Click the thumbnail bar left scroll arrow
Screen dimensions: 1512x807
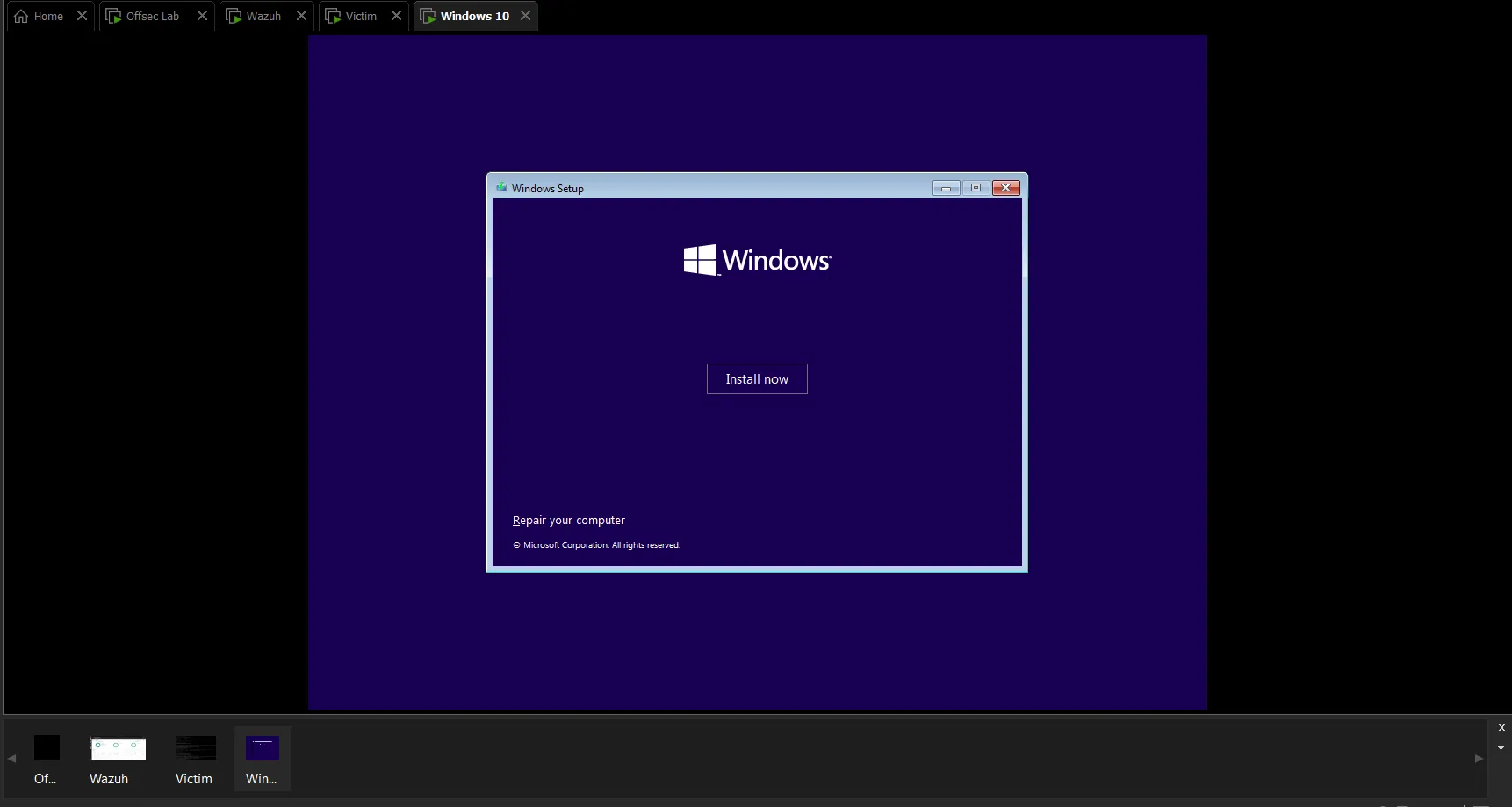pyautogui.click(x=11, y=758)
